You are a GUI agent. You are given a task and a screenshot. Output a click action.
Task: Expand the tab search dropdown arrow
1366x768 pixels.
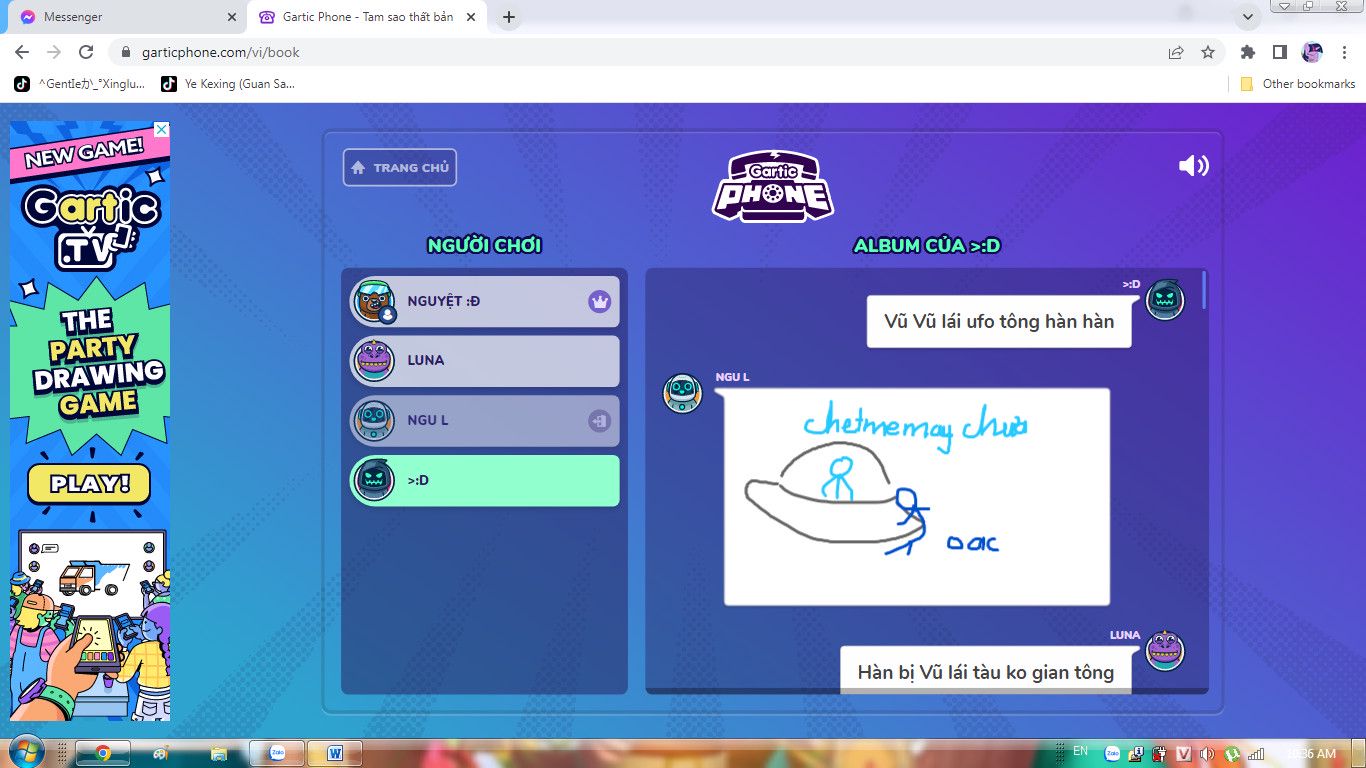(x=1247, y=17)
